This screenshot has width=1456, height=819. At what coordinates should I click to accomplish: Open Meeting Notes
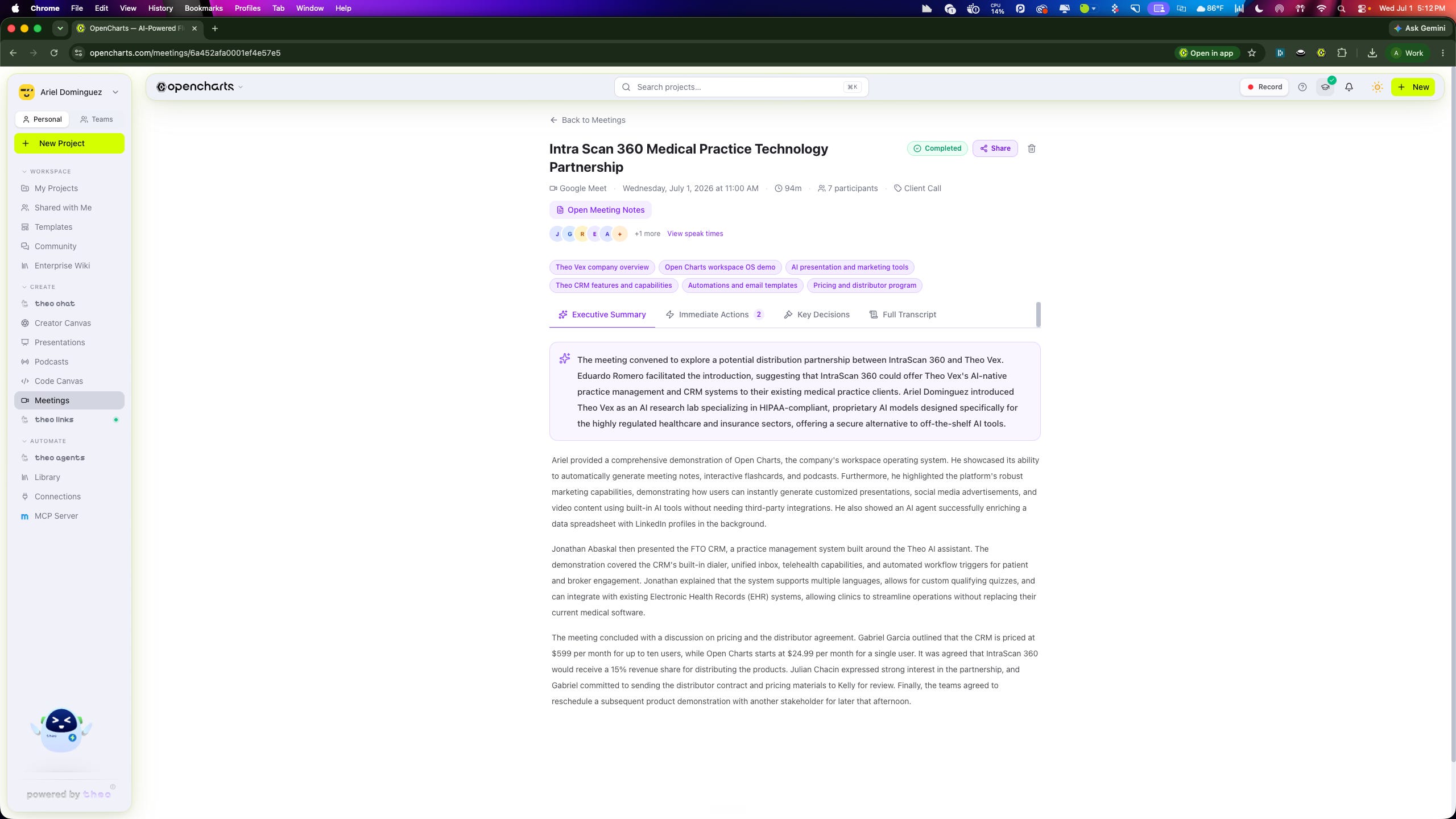click(x=600, y=210)
